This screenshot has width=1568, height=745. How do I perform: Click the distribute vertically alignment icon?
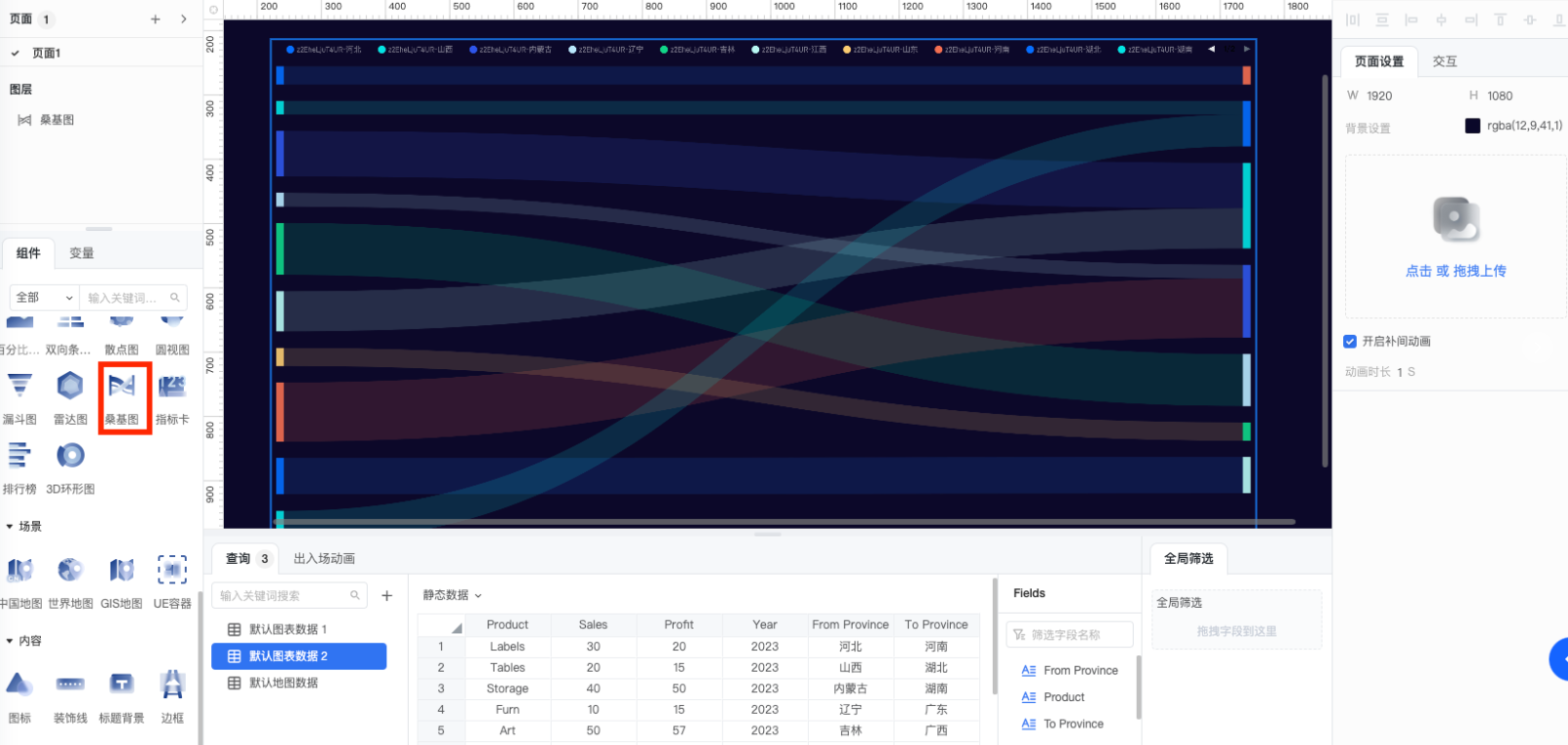(x=1382, y=19)
